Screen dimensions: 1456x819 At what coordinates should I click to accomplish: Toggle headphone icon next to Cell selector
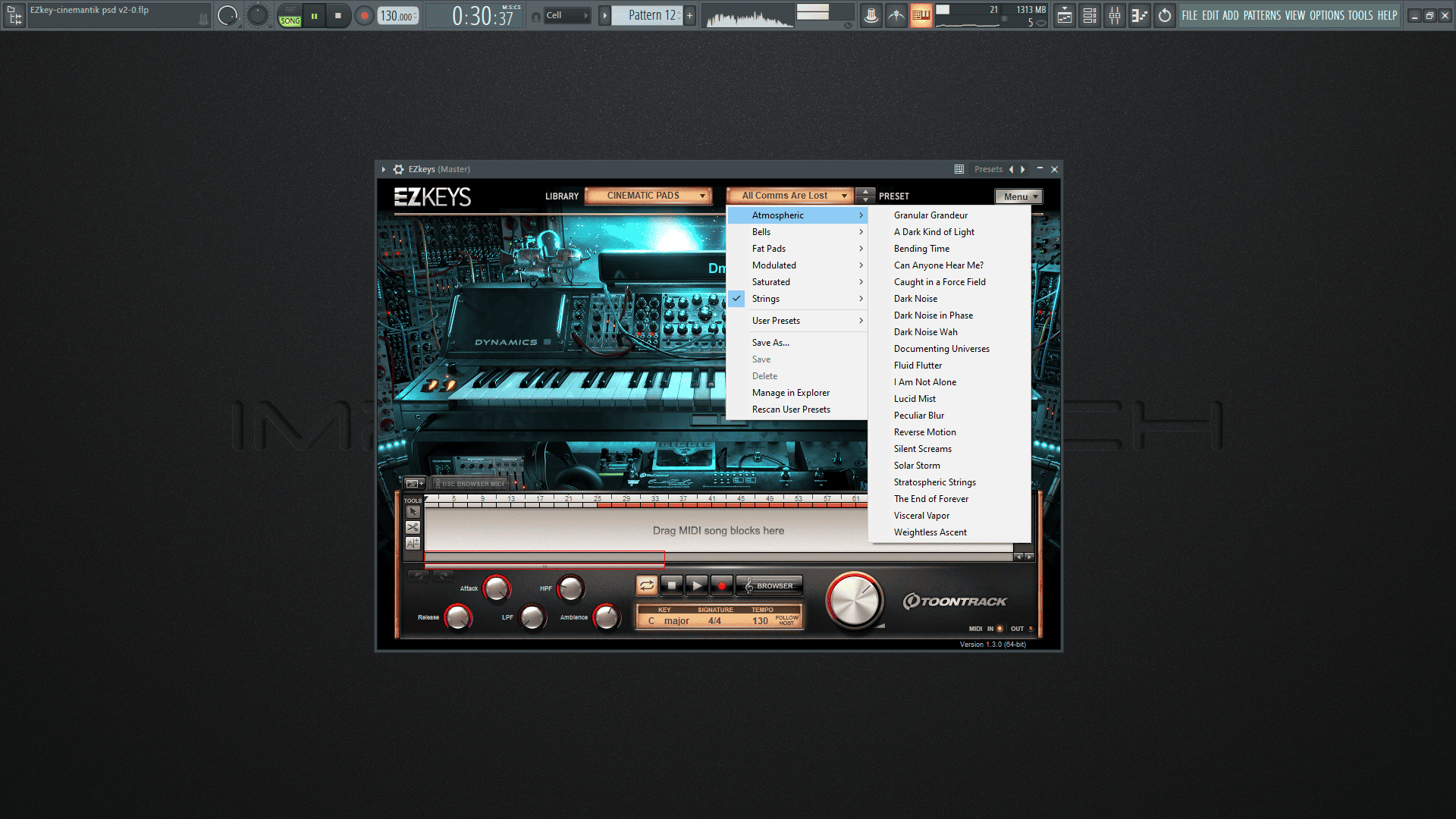coord(535,16)
